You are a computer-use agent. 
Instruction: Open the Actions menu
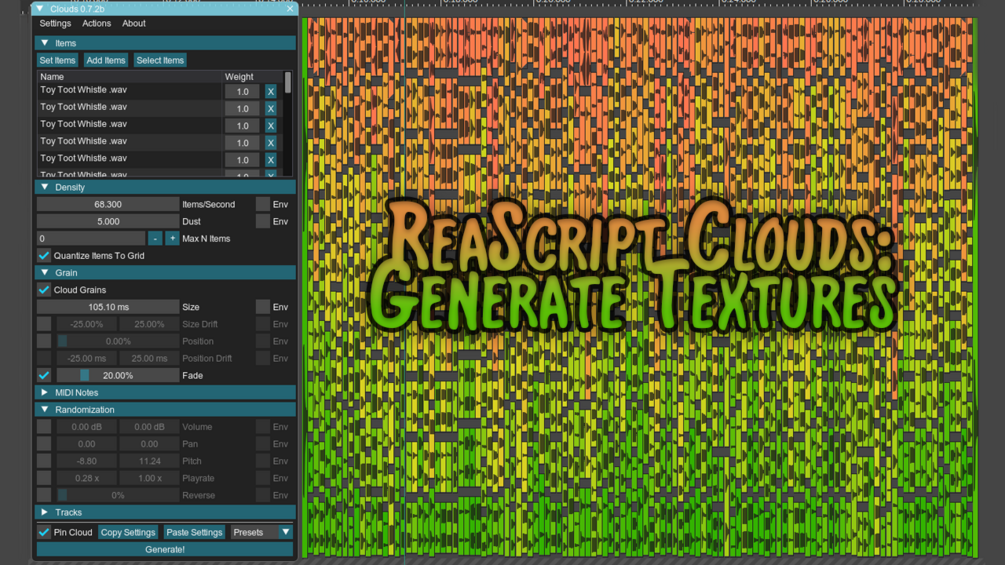click(x=96, y=23)
